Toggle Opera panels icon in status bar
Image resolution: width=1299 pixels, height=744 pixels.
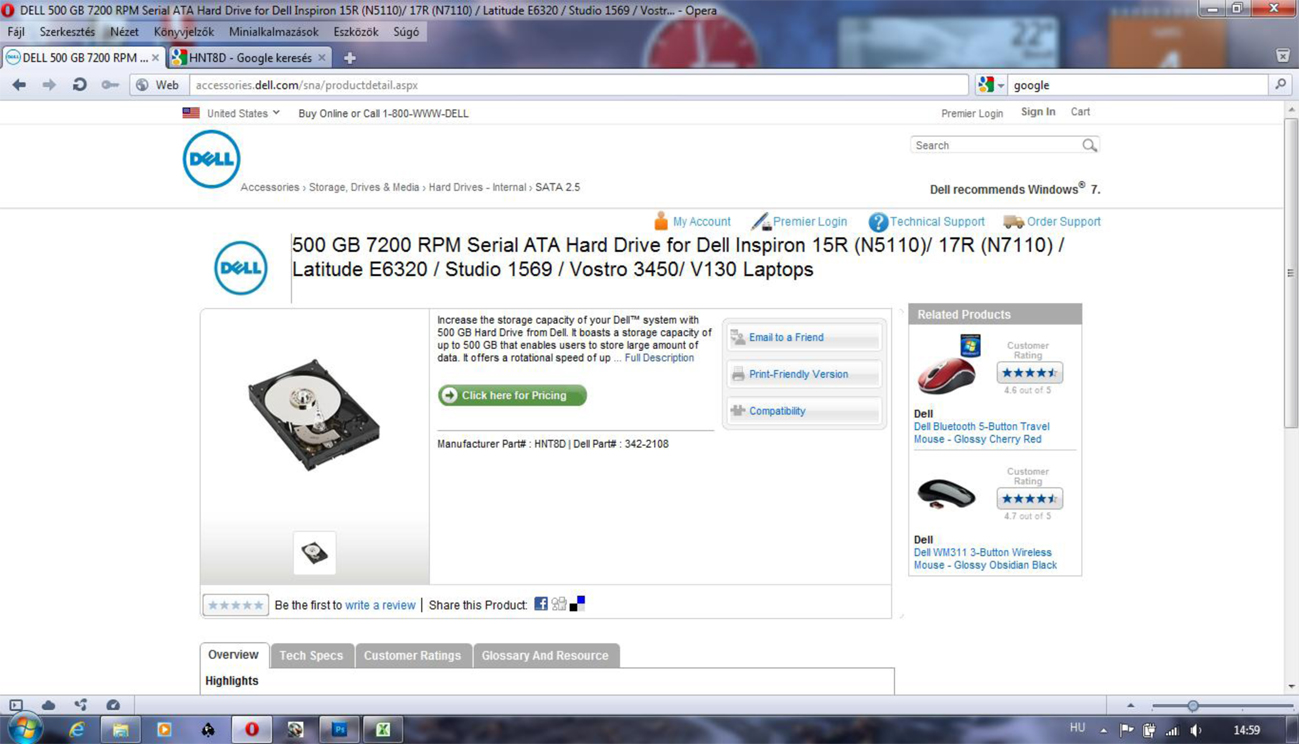pos(16,705)
